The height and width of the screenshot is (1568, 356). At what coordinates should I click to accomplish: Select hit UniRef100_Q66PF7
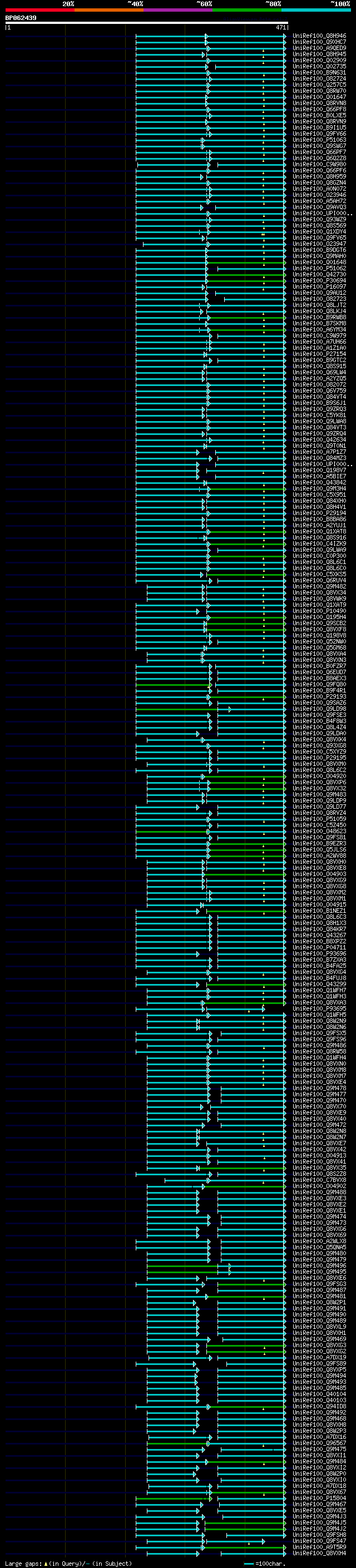pos(319,152)
